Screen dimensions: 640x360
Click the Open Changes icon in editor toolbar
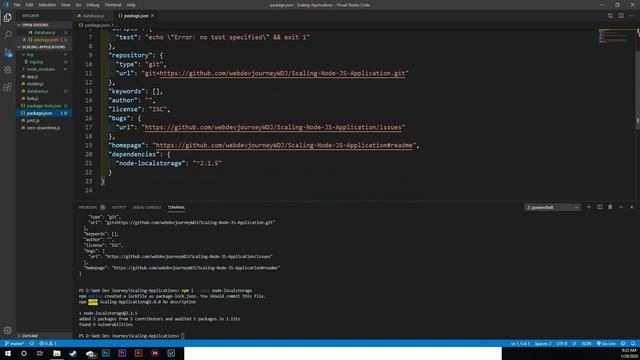[610, 16]
